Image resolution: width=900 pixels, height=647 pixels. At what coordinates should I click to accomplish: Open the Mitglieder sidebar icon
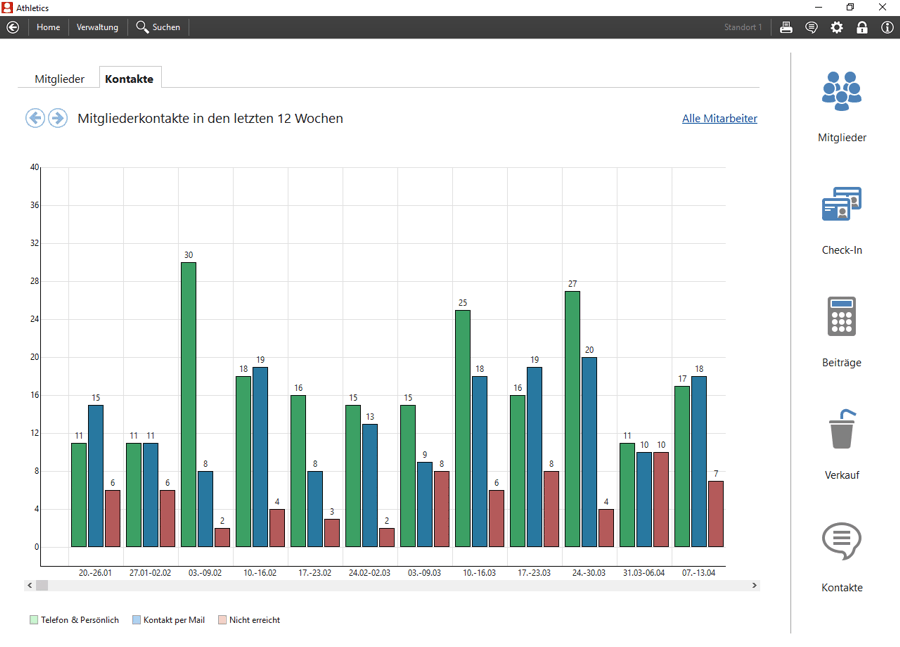coord(841,91)
